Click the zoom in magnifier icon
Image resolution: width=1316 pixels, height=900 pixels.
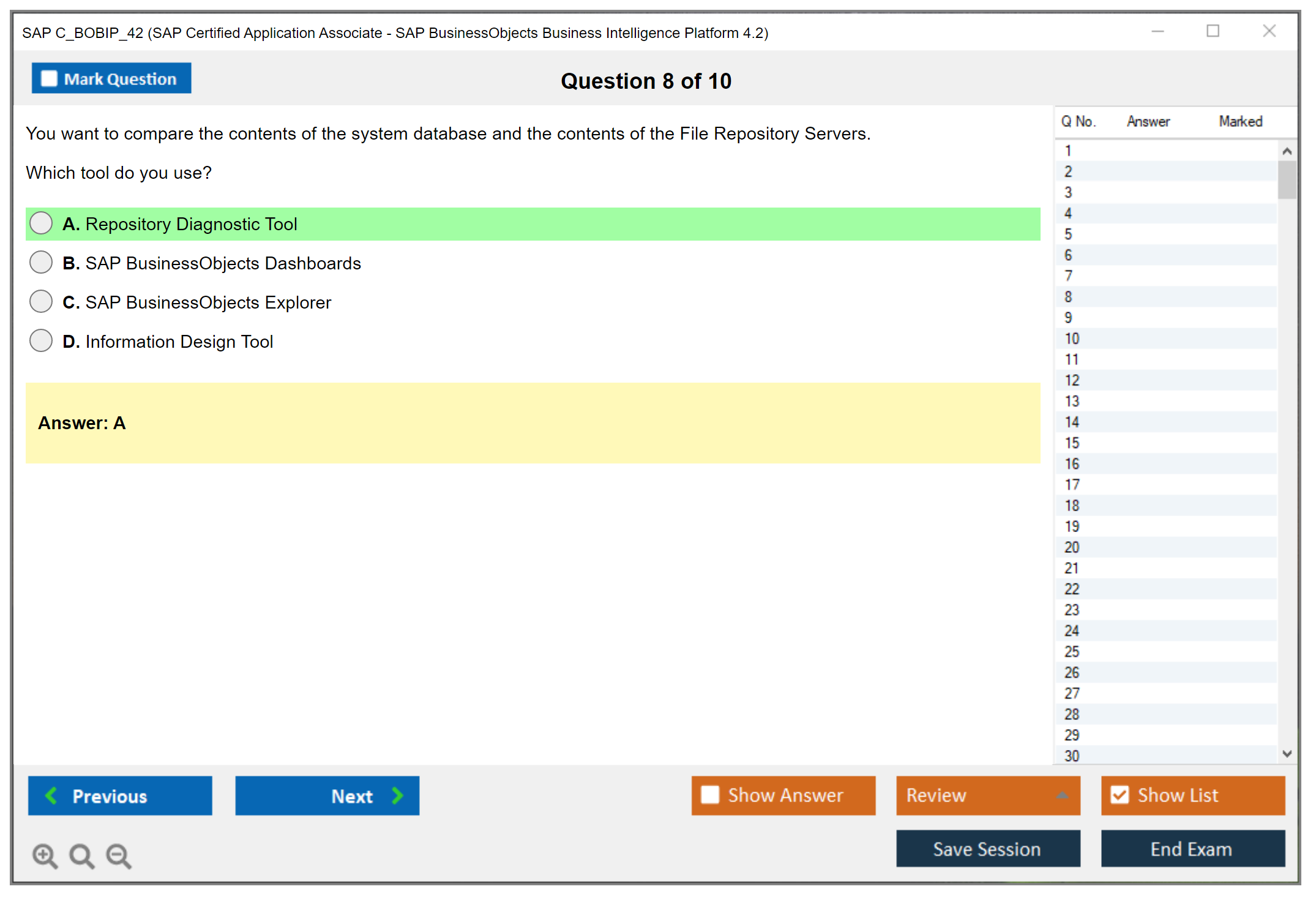tap(45, 855)
